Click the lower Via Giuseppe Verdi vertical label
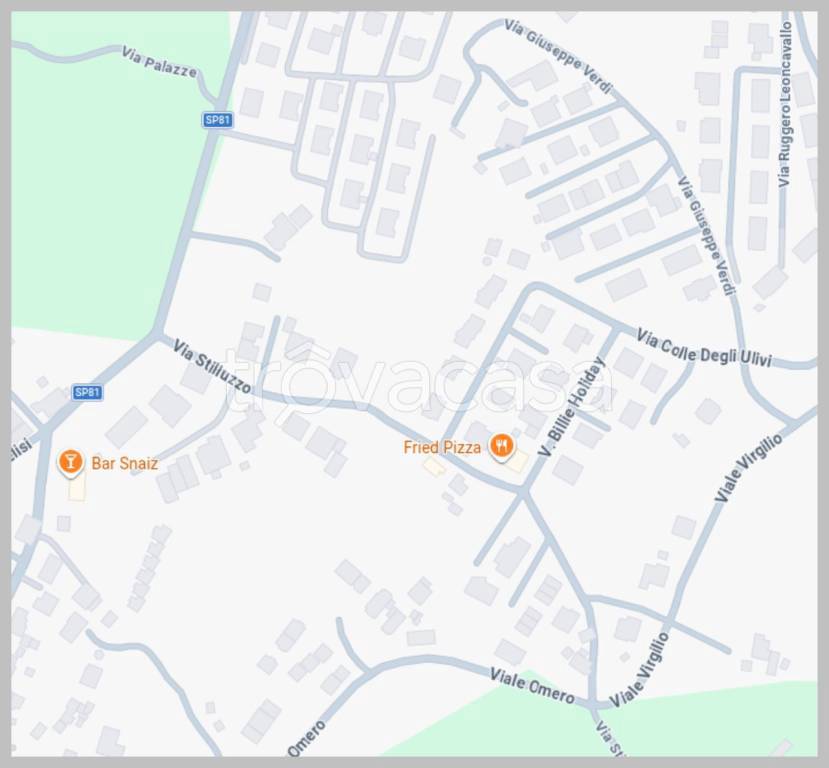Screen dimensions: 829x768 [706, 236]
